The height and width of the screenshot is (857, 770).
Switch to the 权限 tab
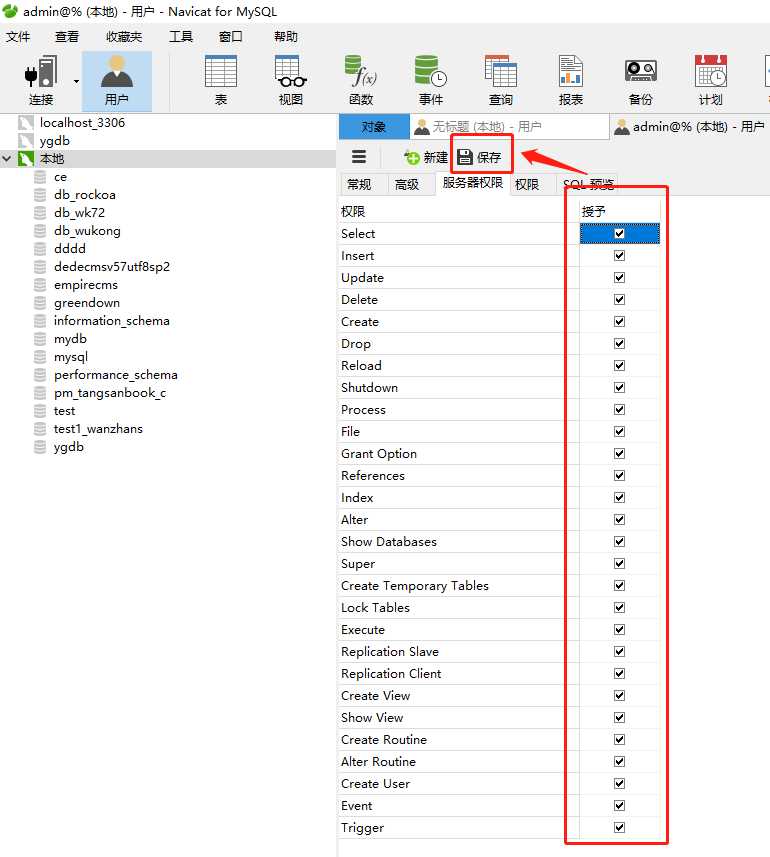[527, 185]
